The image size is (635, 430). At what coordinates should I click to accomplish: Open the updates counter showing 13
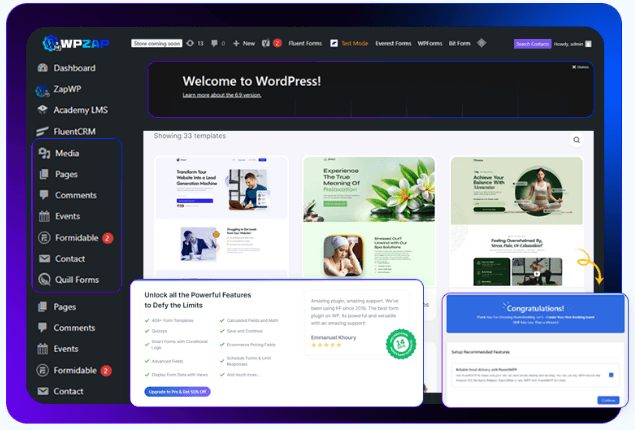[x=195, y=44]
